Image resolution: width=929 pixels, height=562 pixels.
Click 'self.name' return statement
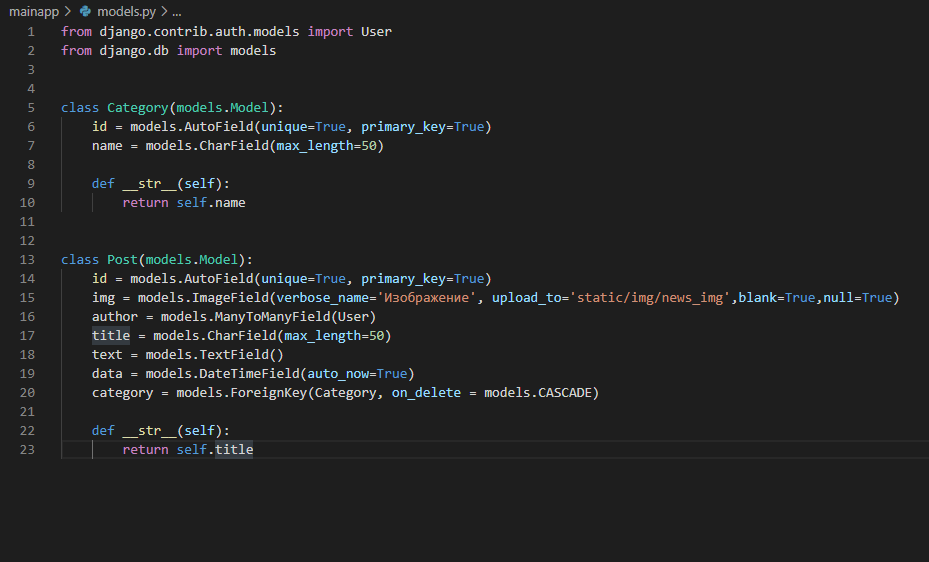click(x=211, y=203)
